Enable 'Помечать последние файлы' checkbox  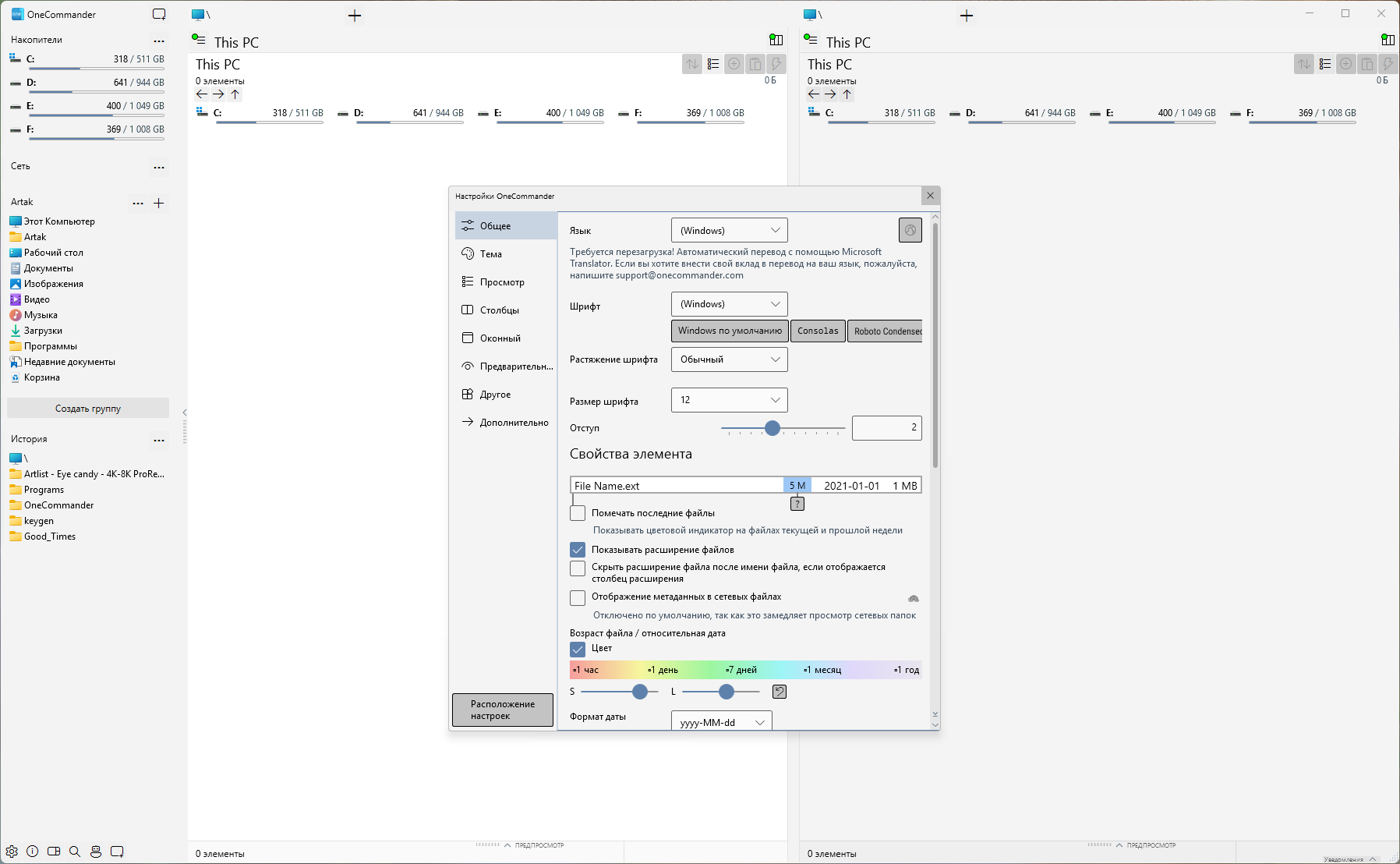578,513
